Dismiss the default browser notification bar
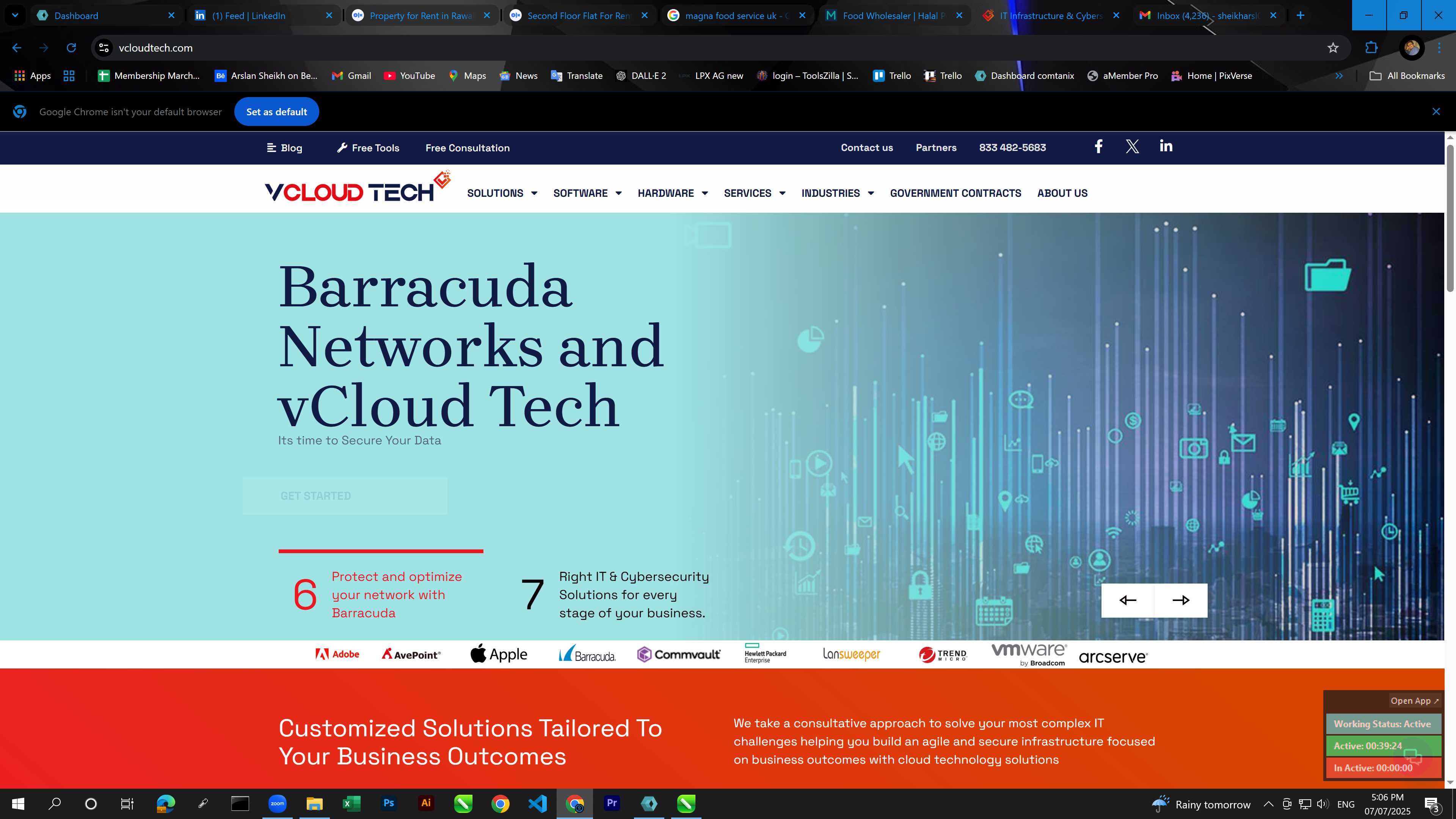 1436,112
